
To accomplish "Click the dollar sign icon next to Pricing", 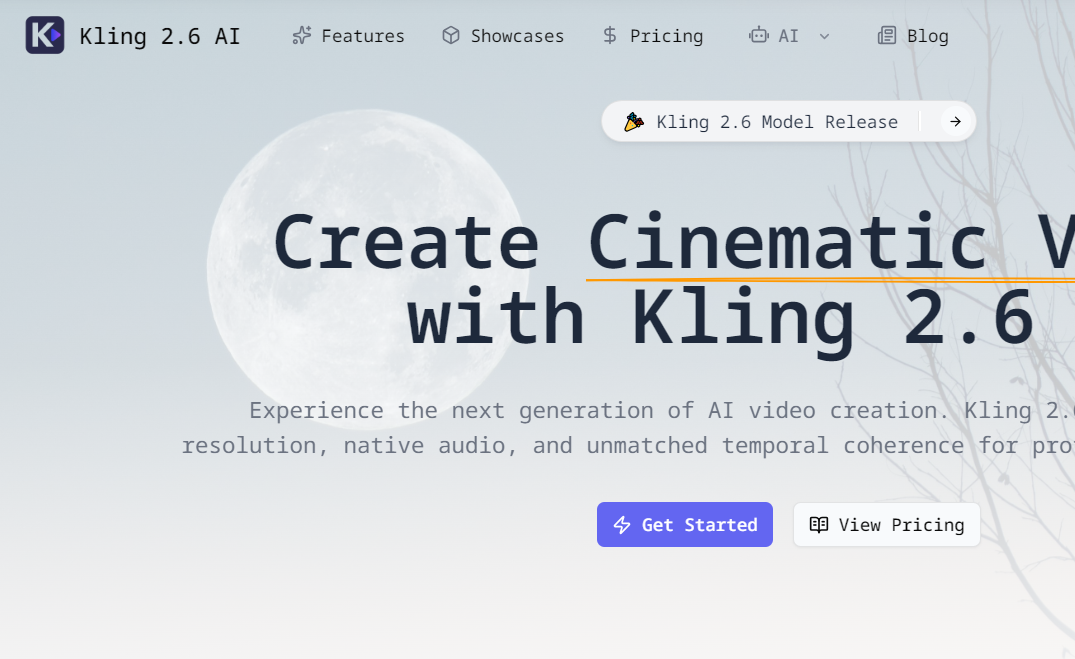I will coord(609,35).
